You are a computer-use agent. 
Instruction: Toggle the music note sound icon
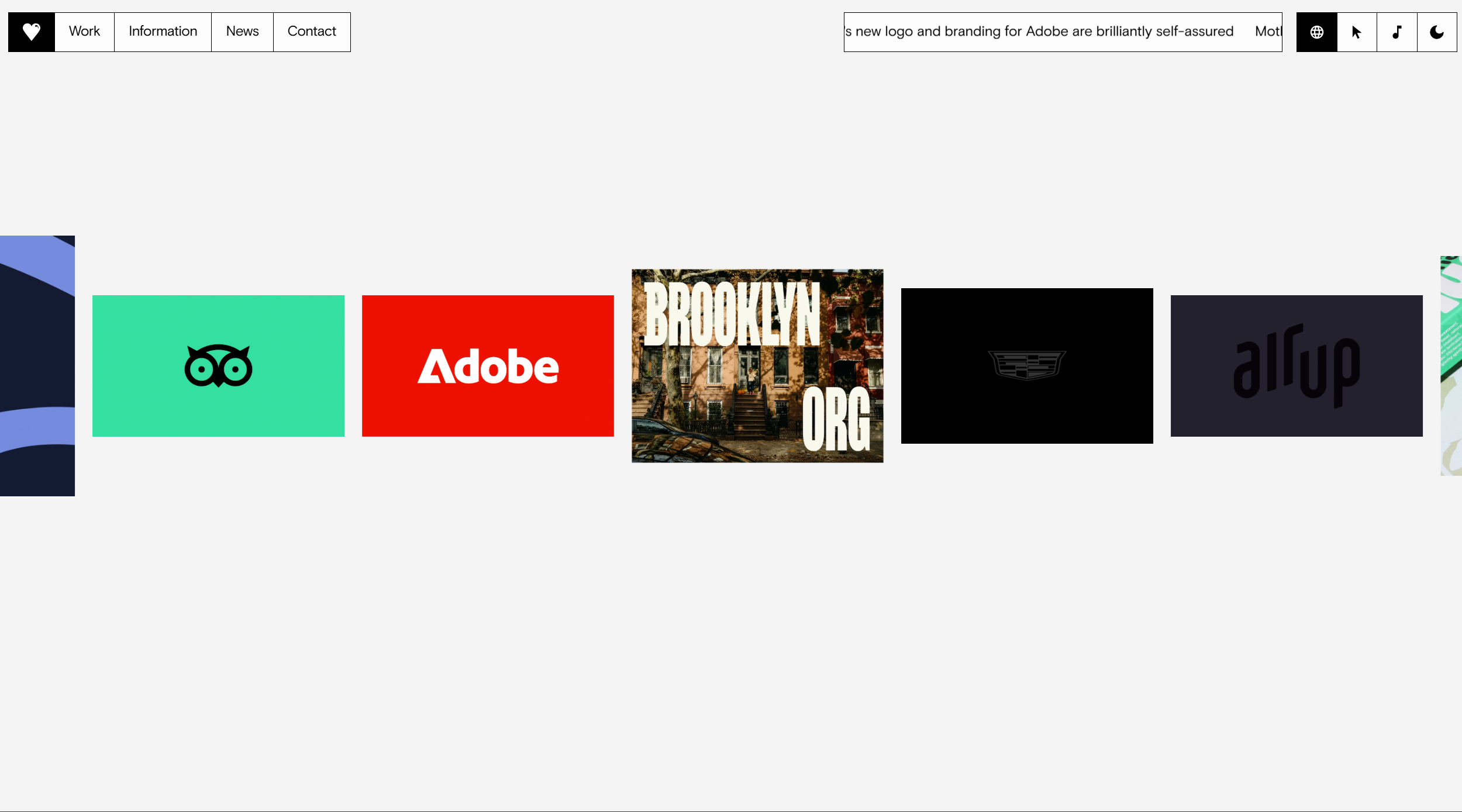pyautogui.click(x=1397, y=32)
